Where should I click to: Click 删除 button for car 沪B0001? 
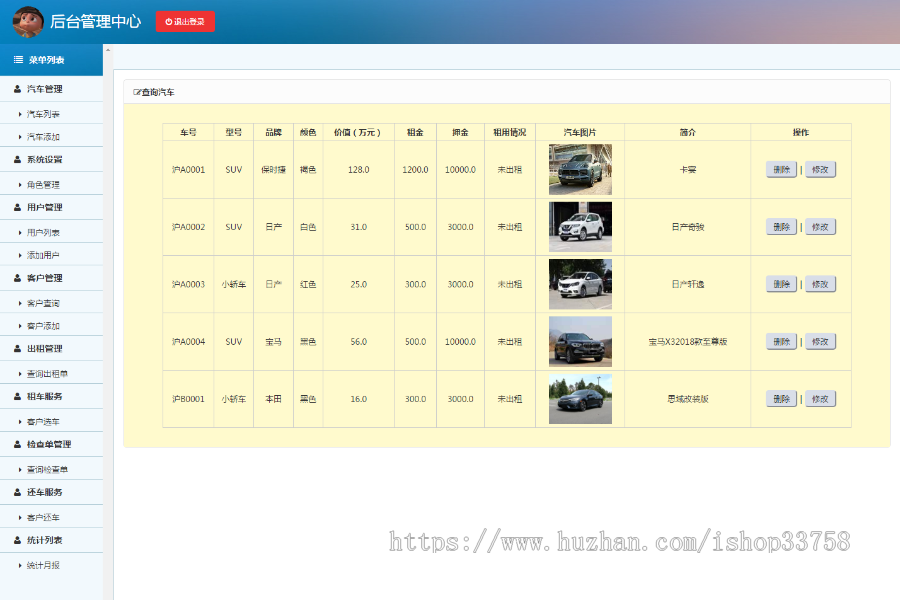[x=780, y=398]
